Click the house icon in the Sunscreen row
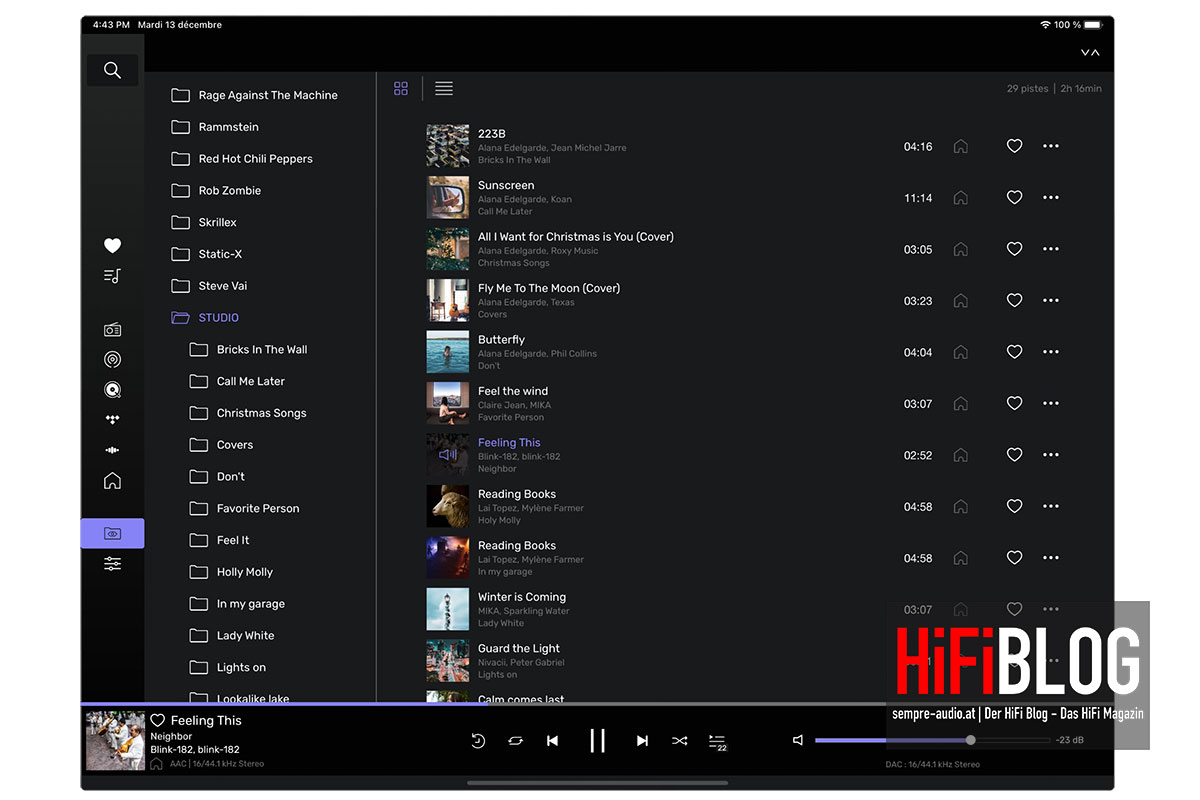The image size is (1200, 800). [961, 198]
